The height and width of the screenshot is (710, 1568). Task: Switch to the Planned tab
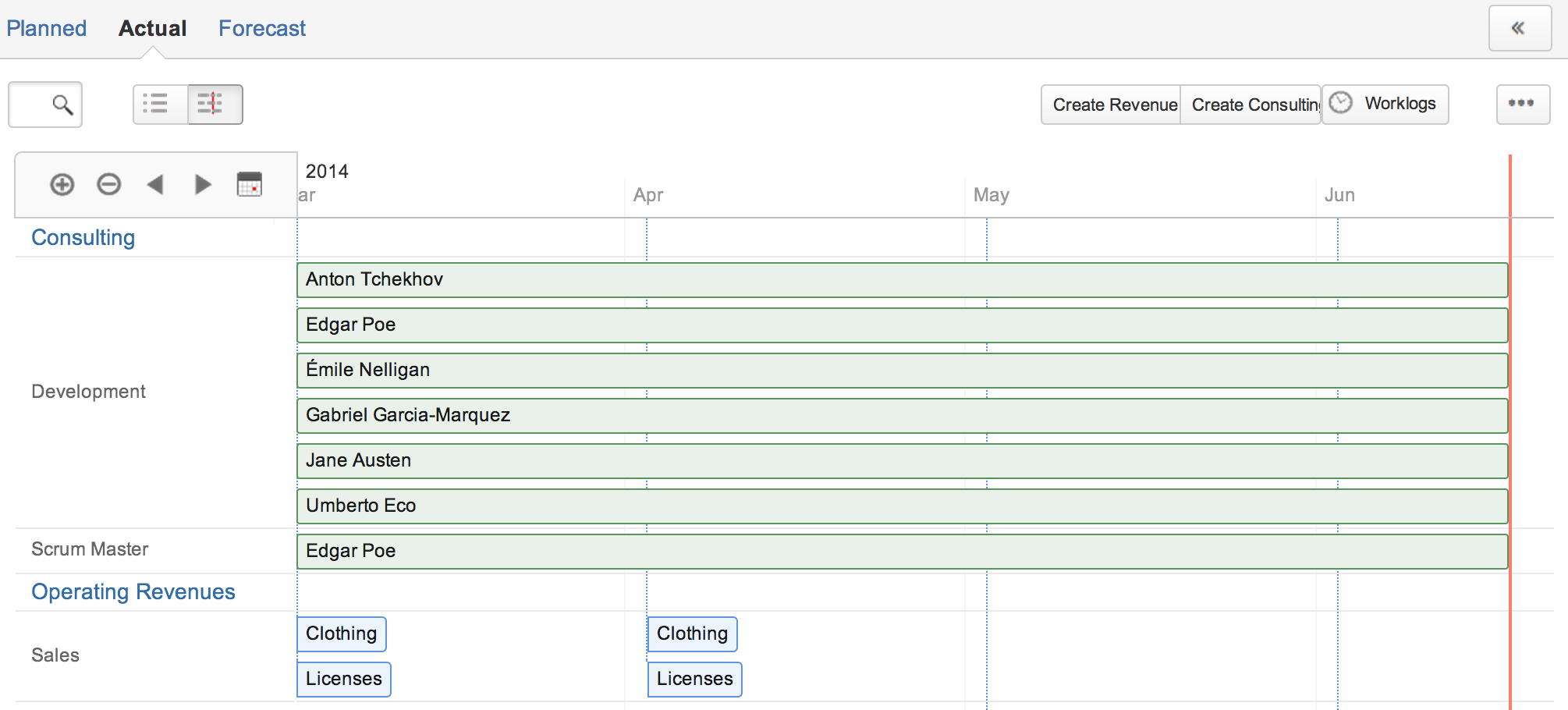pos(47,28)
